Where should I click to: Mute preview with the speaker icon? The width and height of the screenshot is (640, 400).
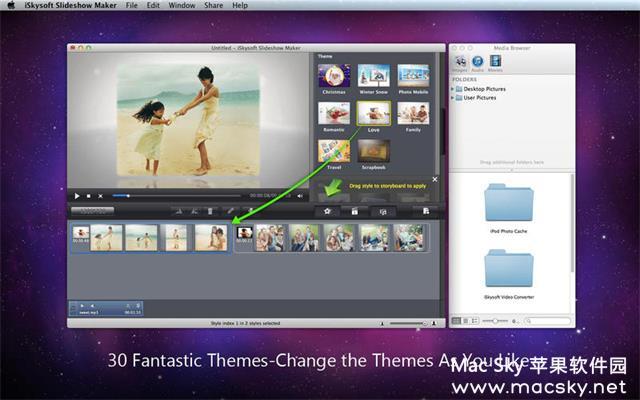[x=300, y=196]
